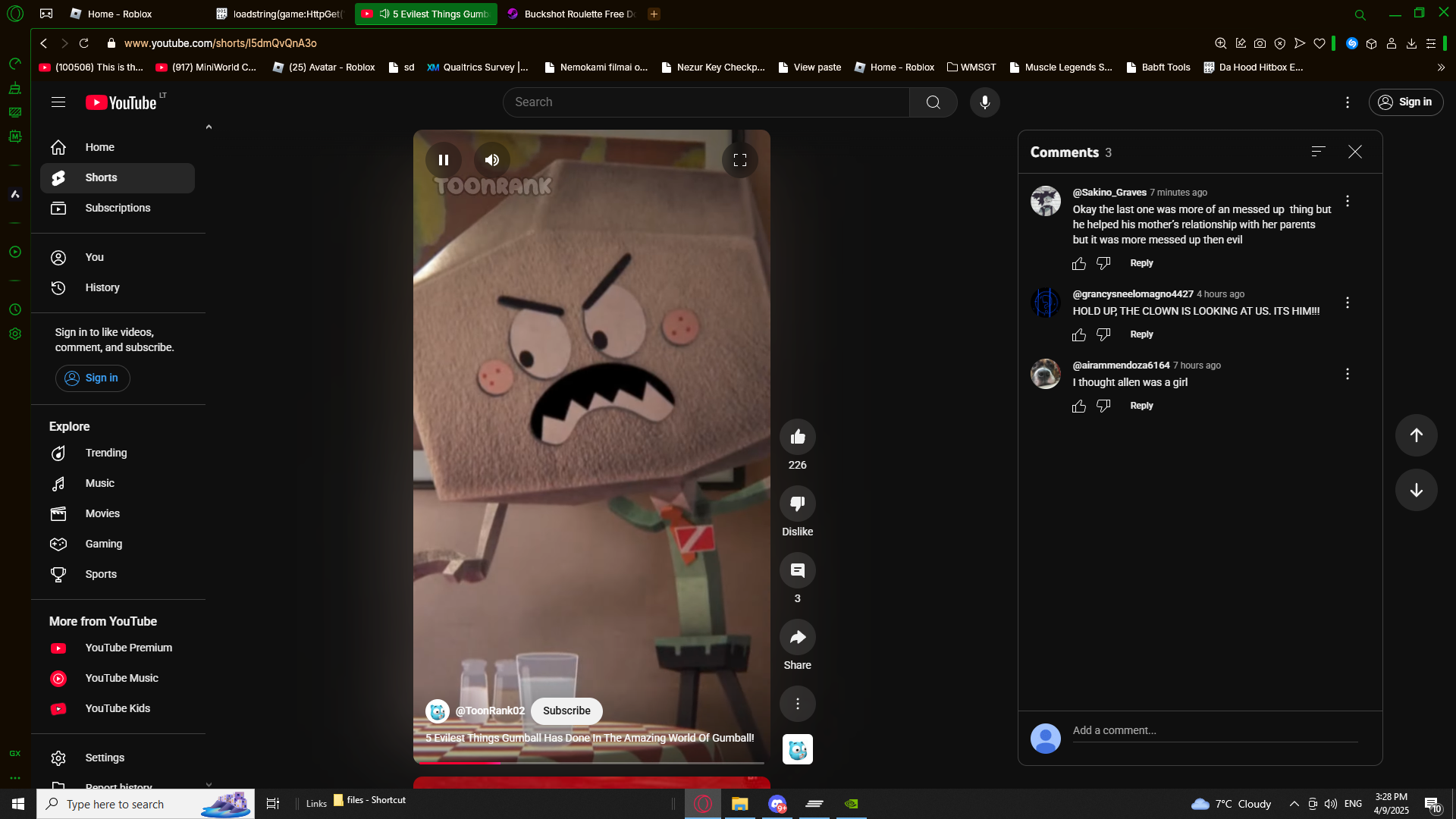This screenshot has width=1456, height=819.
Task: Open YouTube Music link
Action: coord(118,678)
